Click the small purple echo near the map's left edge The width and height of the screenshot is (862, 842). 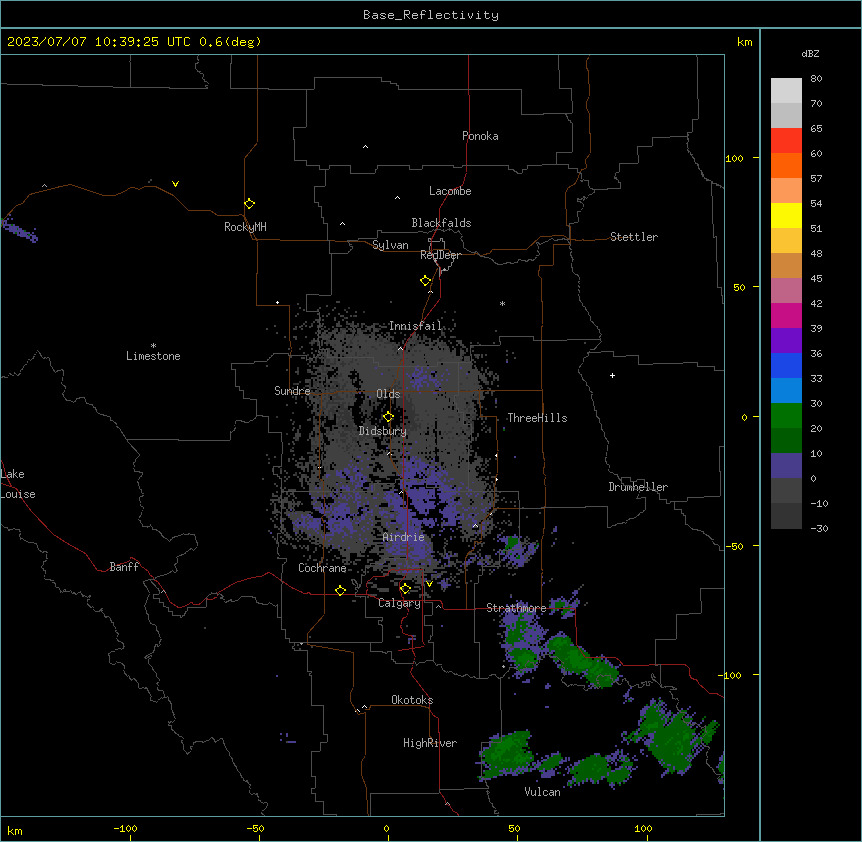(x=20, y=229)
